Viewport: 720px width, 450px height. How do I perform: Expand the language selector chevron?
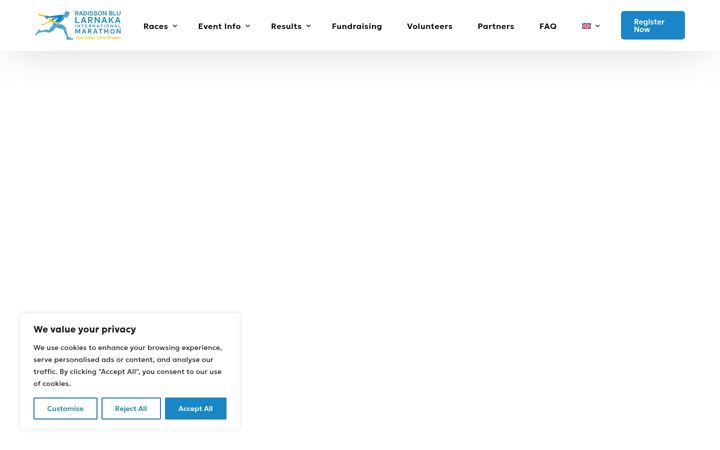[597, 26]
